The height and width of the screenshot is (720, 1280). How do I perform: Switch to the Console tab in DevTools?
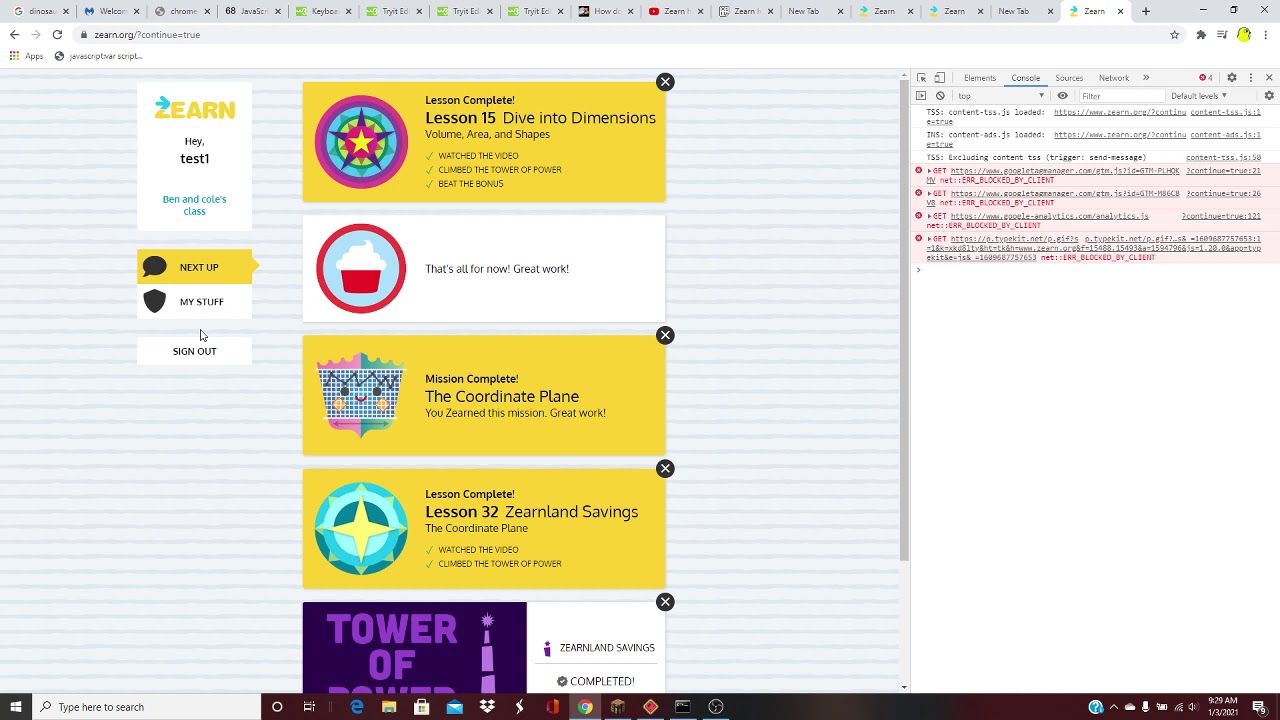pyautogui.click(x=1025, y=78)
